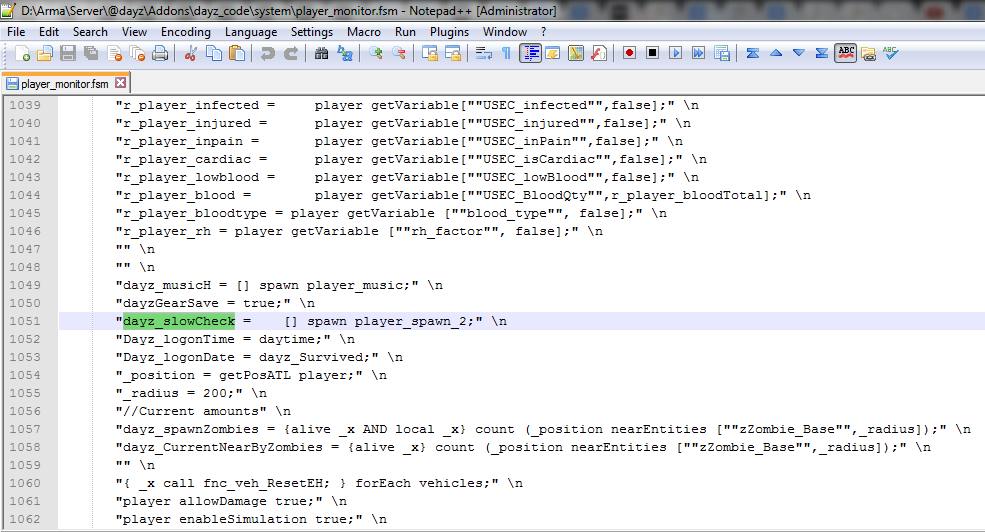Open the Language menu

coord(251,32)
